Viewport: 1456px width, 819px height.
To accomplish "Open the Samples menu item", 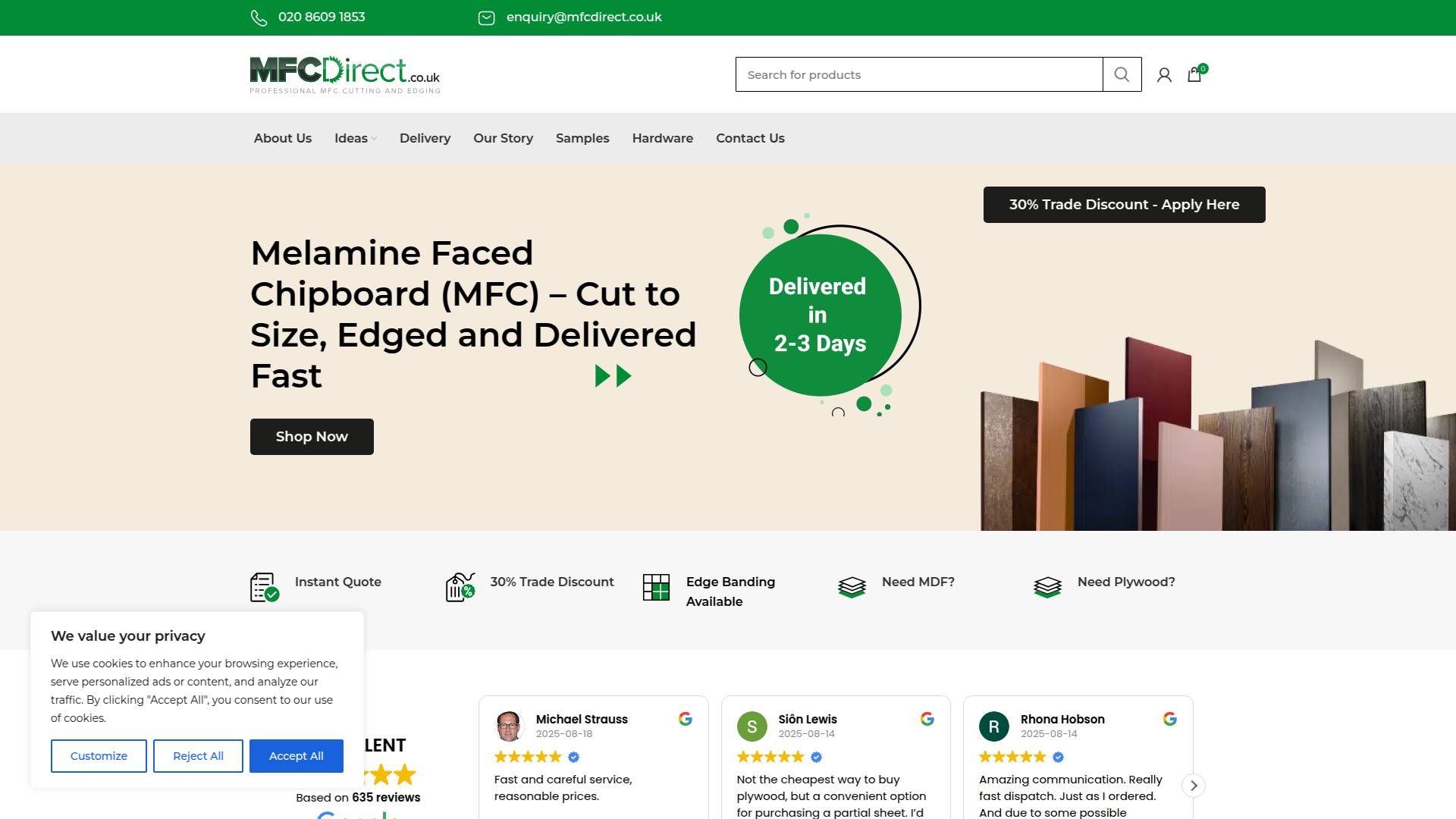I will 582,138.
